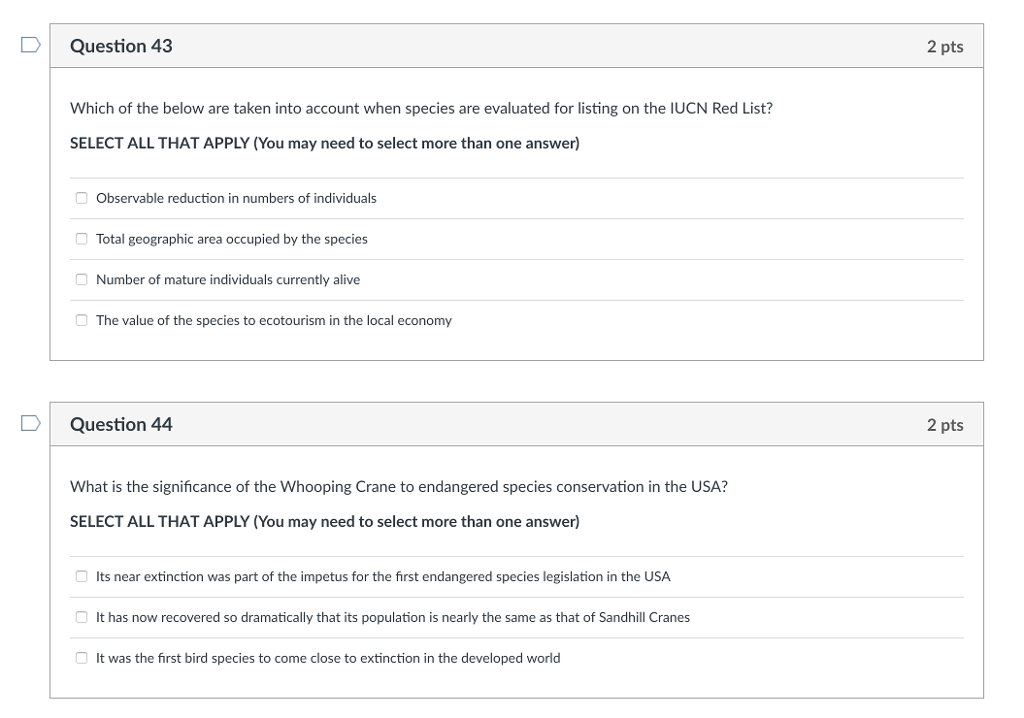Viewport: 1024px width, 718px height.
Task: Click the IUCN Red List question text
Action: click(421, 108)
